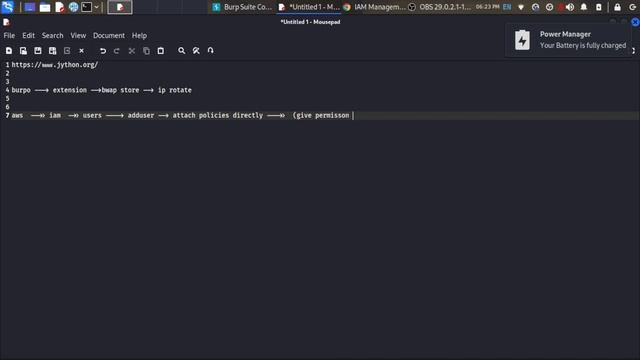640x360 pixels.
Task: Open Find with the magnifier icon
Action: coord(182,51)
